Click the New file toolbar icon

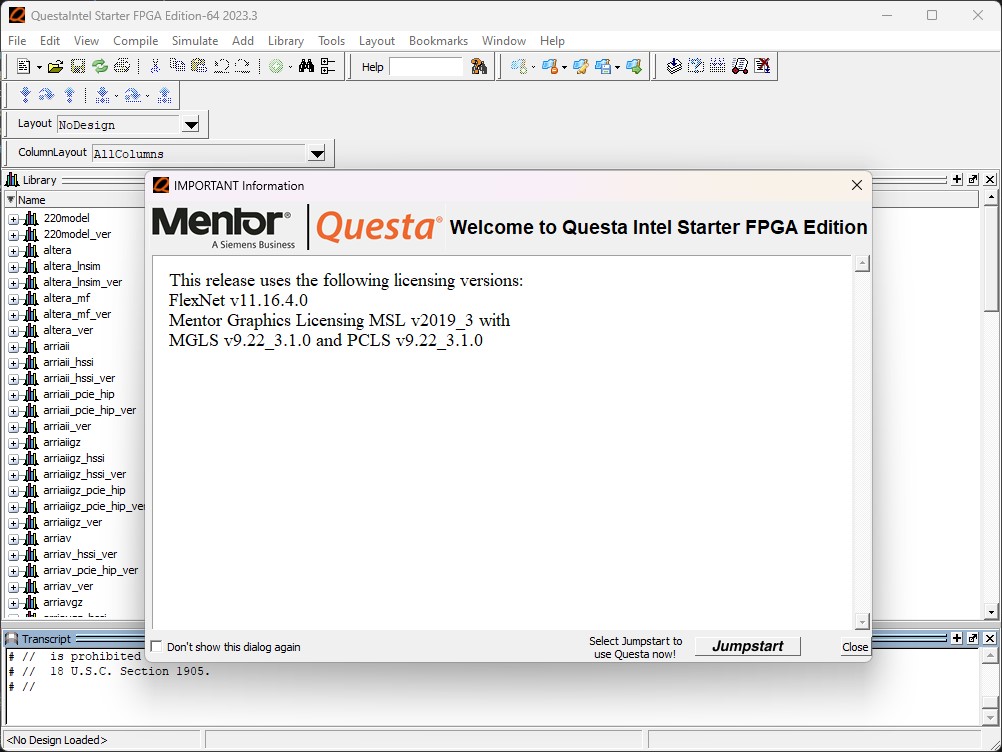tap(24, 66)
